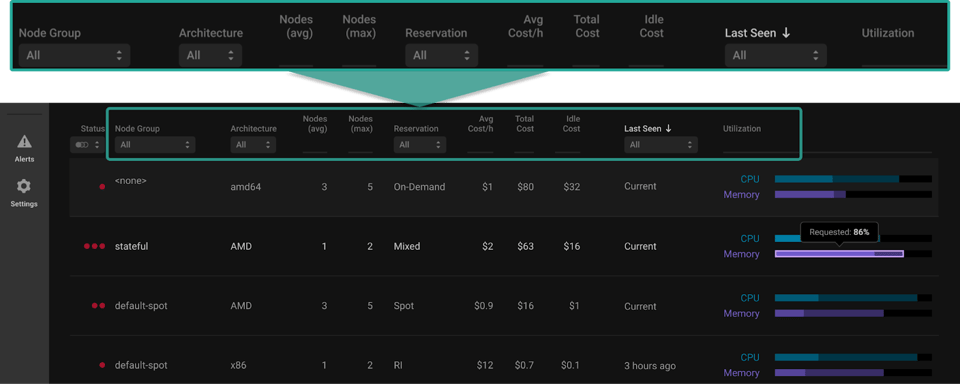The height and width of the screenshot is (384, 960).
Task: Click the Memory utilization bar of default-spot RI row
Action: click(x=853, y=372)
